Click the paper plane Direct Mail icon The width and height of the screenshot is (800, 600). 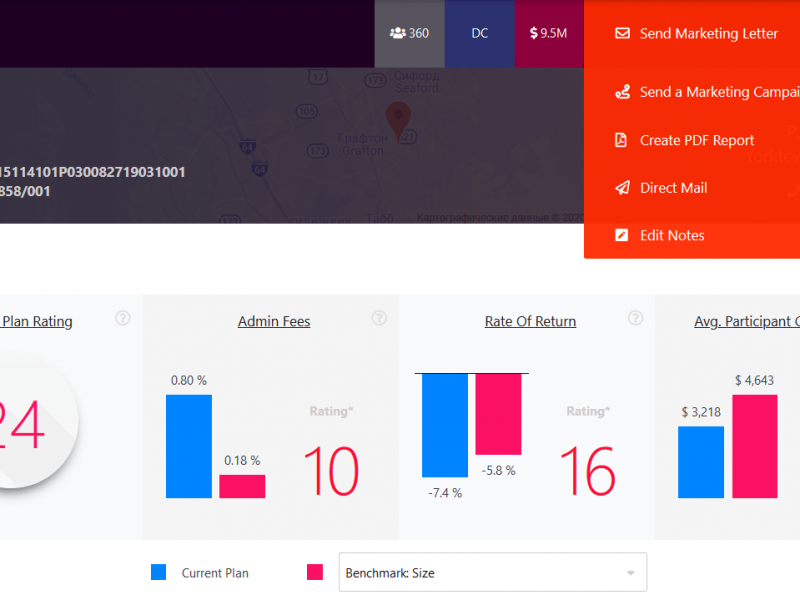tap(622, 188)
